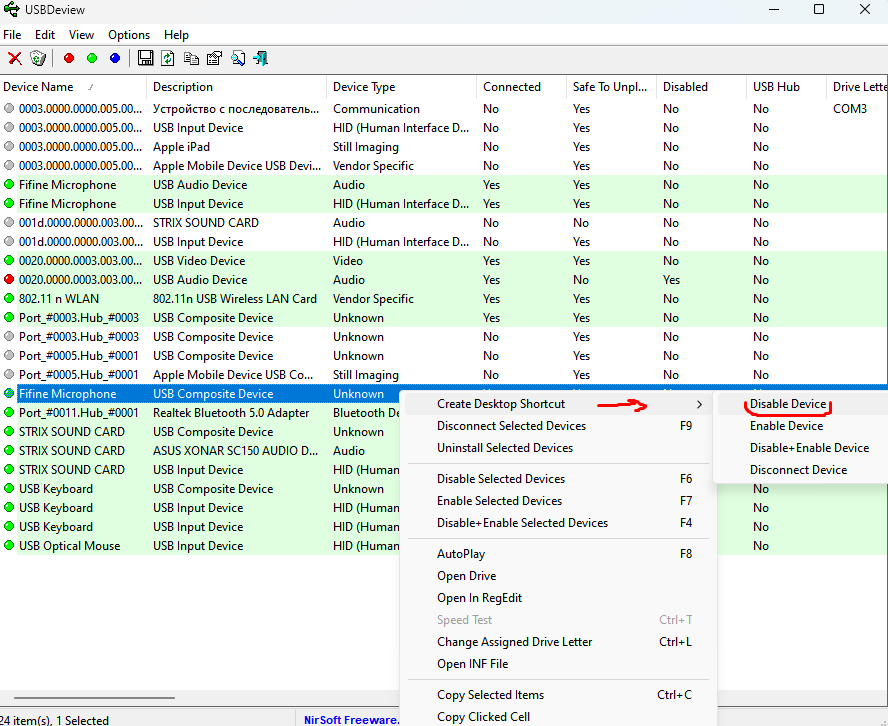Click the green status dot of USB Video Device row

pyautogui.click(x=9, y=260)
